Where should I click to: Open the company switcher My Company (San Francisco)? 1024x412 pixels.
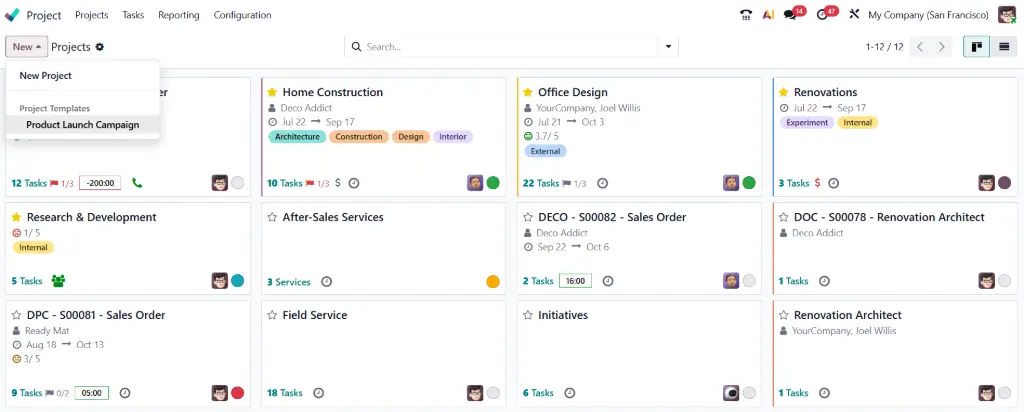click(x=928, y=15)
